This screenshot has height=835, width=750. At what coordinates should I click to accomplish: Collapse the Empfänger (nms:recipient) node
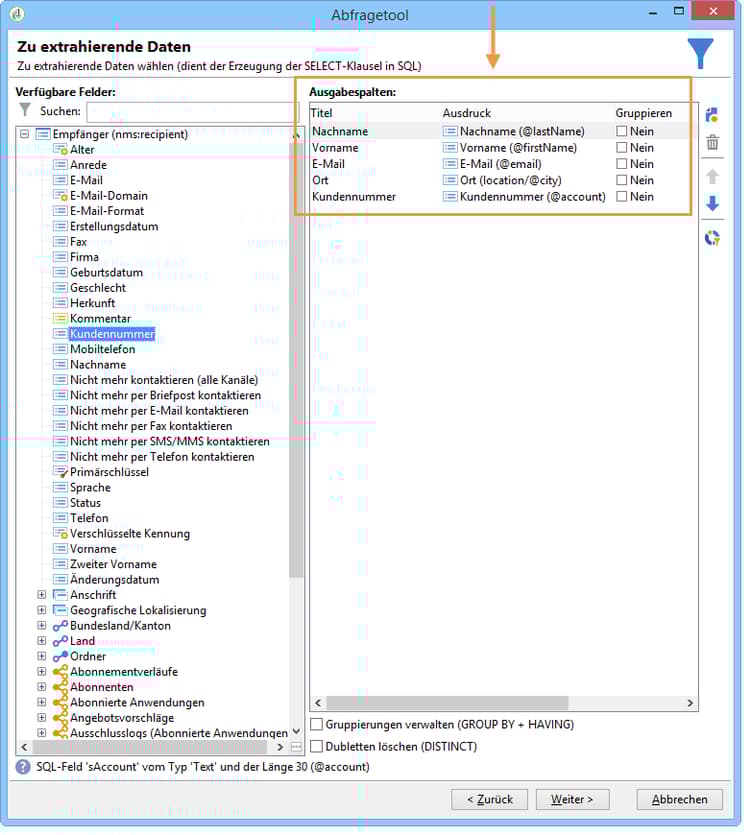25,134
